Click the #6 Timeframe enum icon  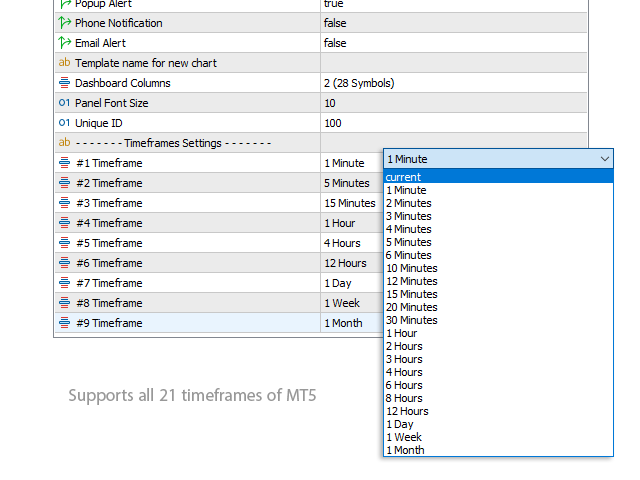tap(64, 262)
